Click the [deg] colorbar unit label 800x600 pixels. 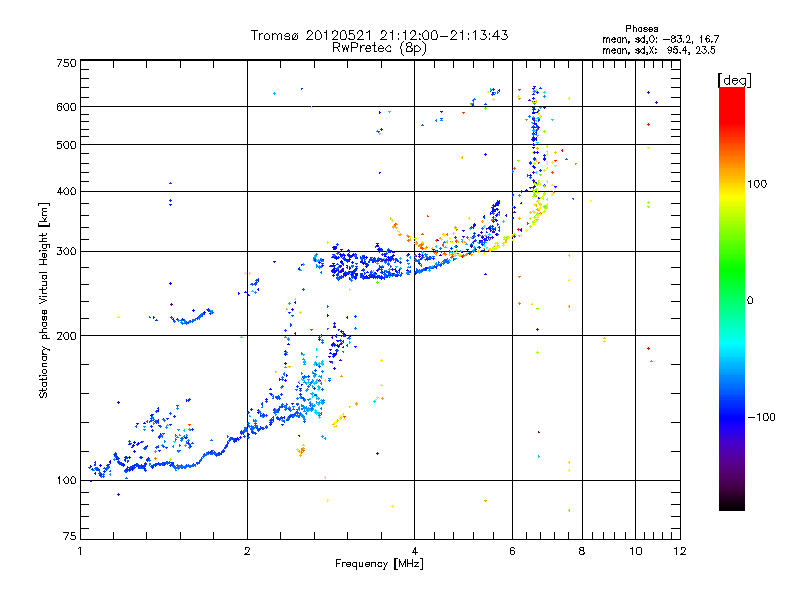(x=734, y=79)
